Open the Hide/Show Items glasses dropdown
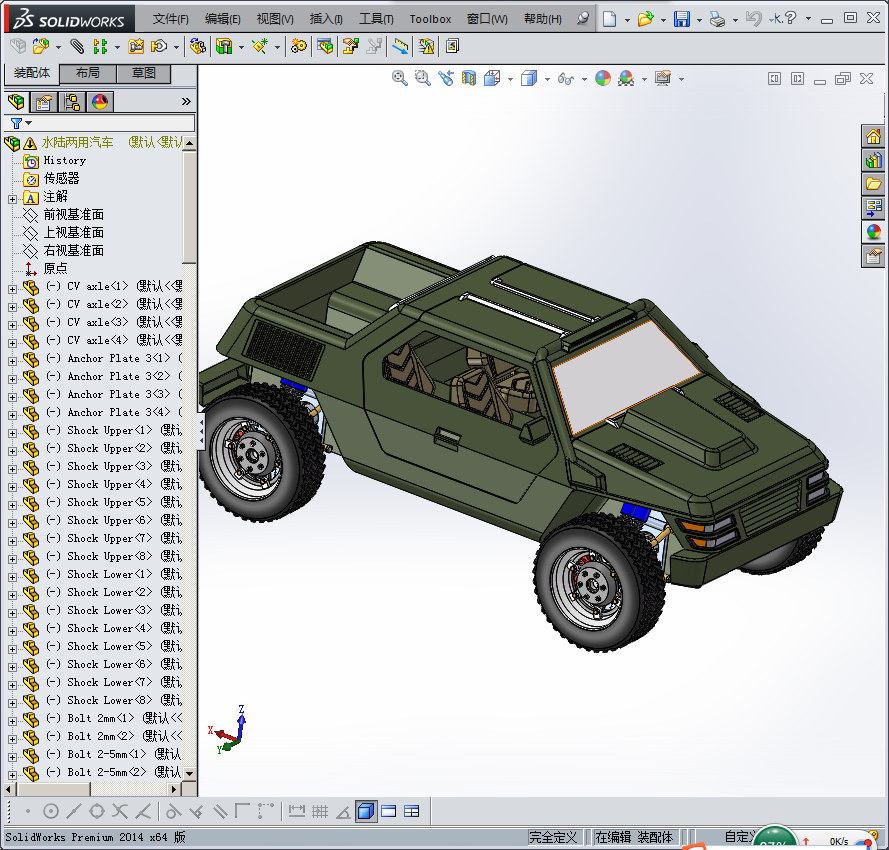The image size is (889, 850). click(584, 79)
